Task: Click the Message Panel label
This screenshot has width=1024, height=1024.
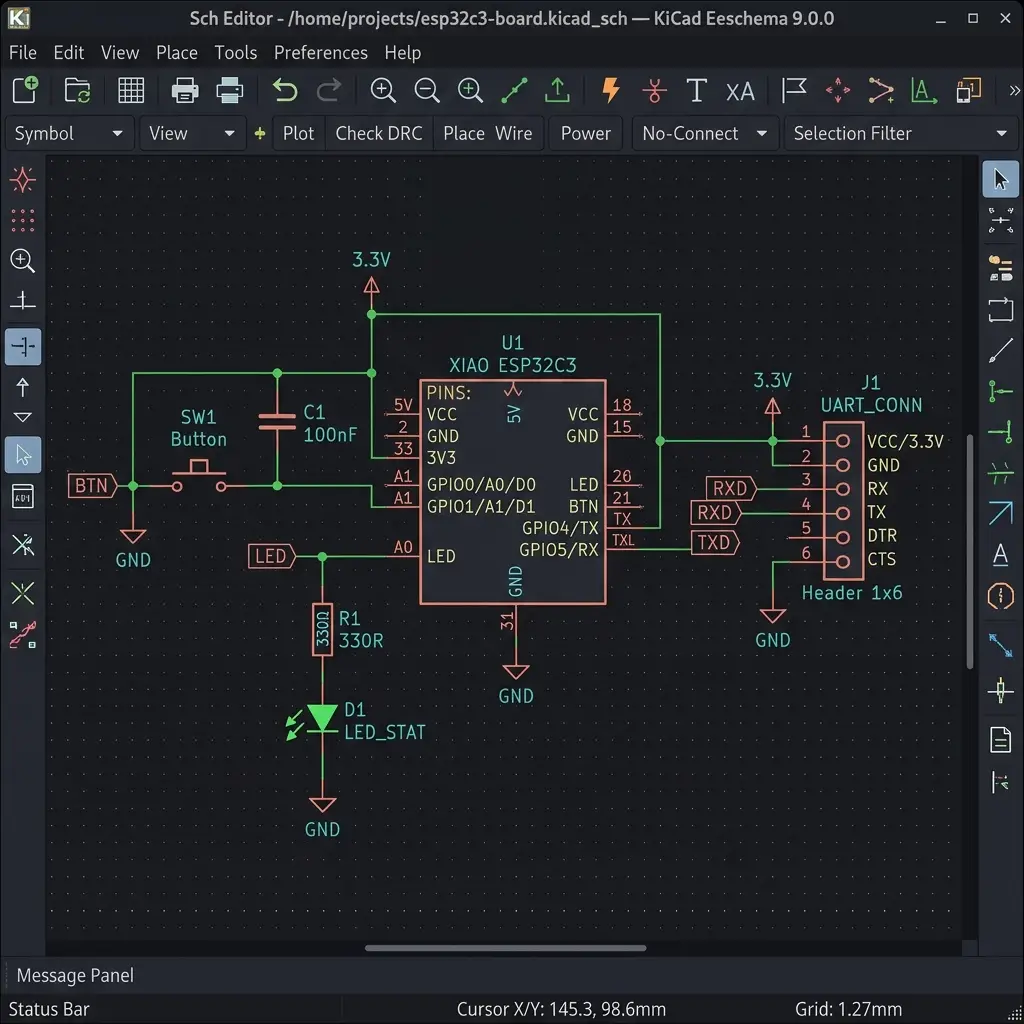Action: point(75,975)
